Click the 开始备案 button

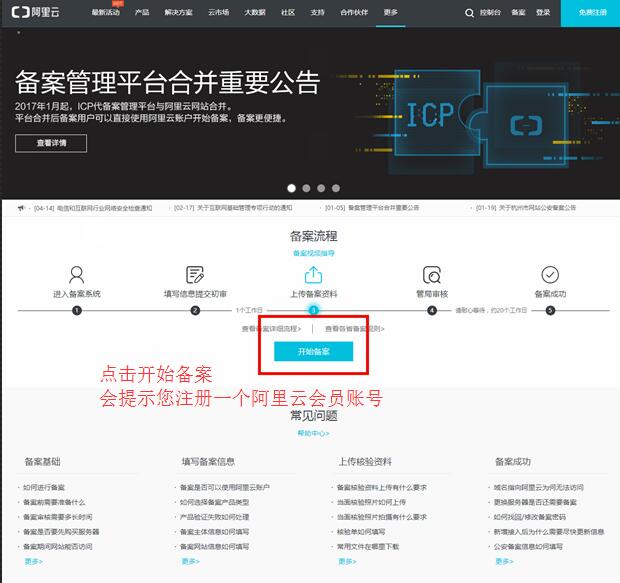coord(314,351)
